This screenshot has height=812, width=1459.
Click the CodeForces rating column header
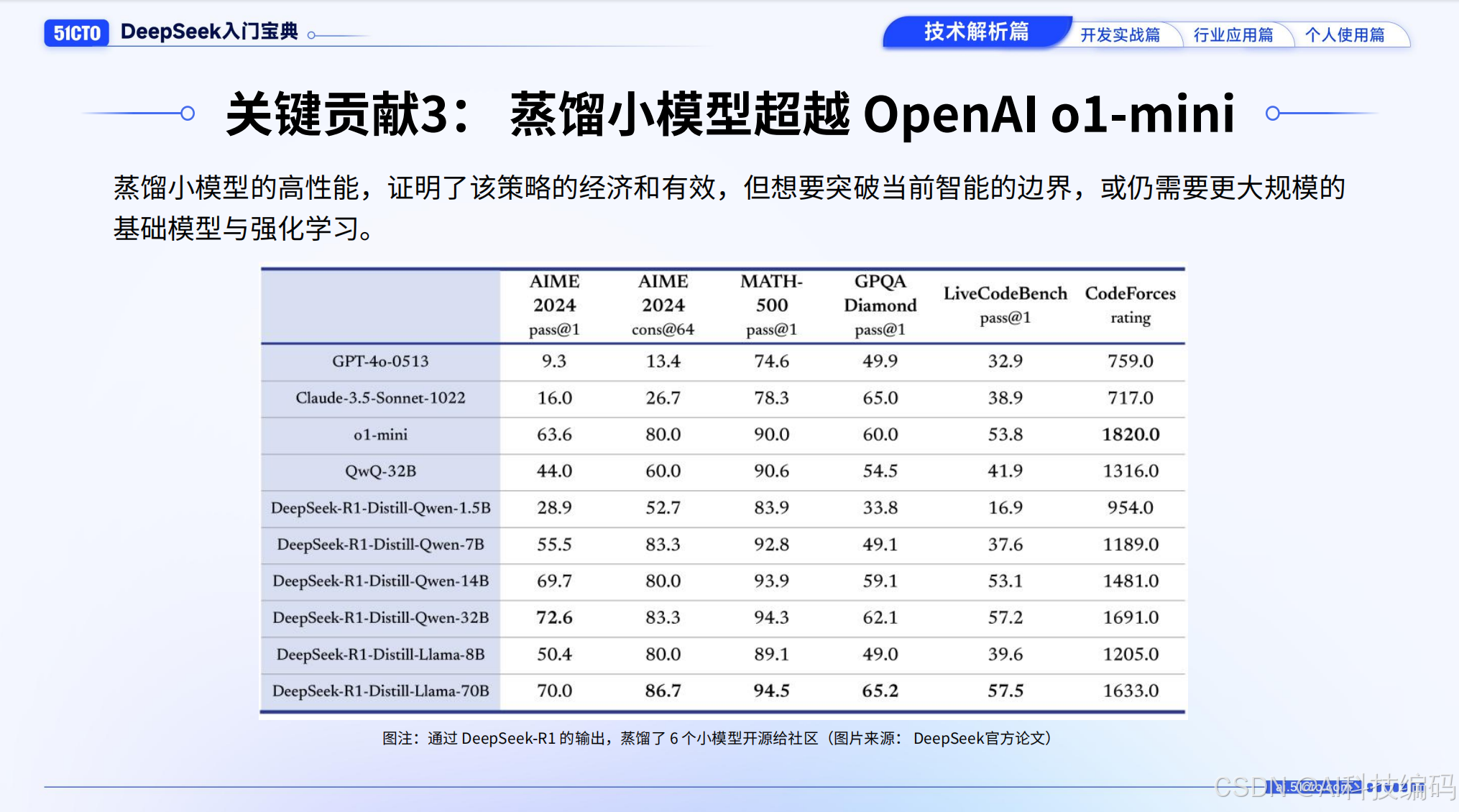(1130, 305)
